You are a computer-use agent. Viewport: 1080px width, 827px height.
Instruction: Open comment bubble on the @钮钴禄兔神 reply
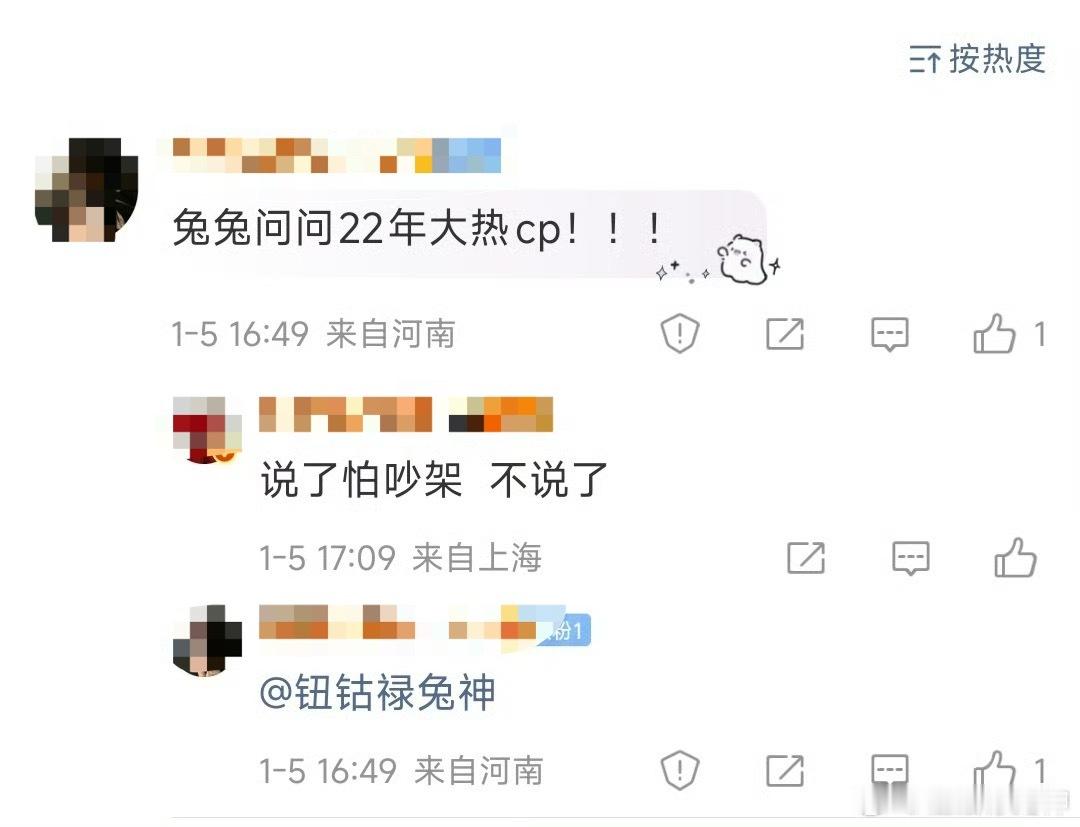point(890,770)
